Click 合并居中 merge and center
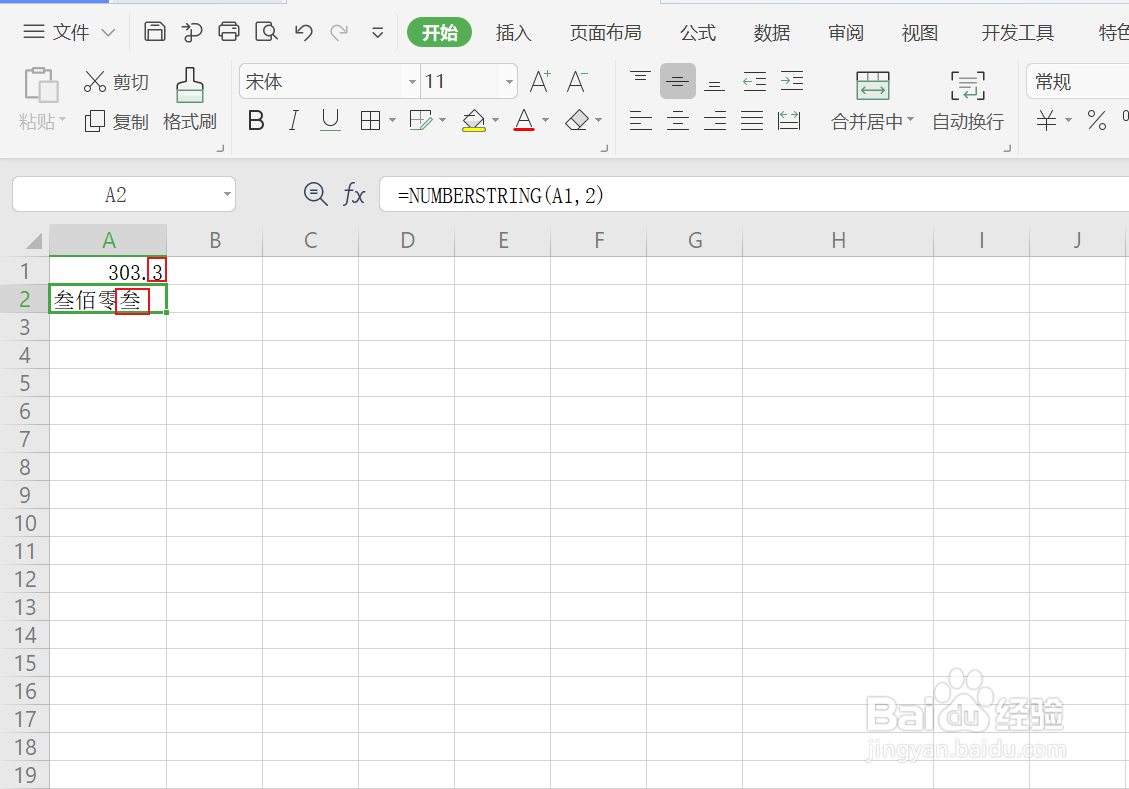 (x=872, y=101)
